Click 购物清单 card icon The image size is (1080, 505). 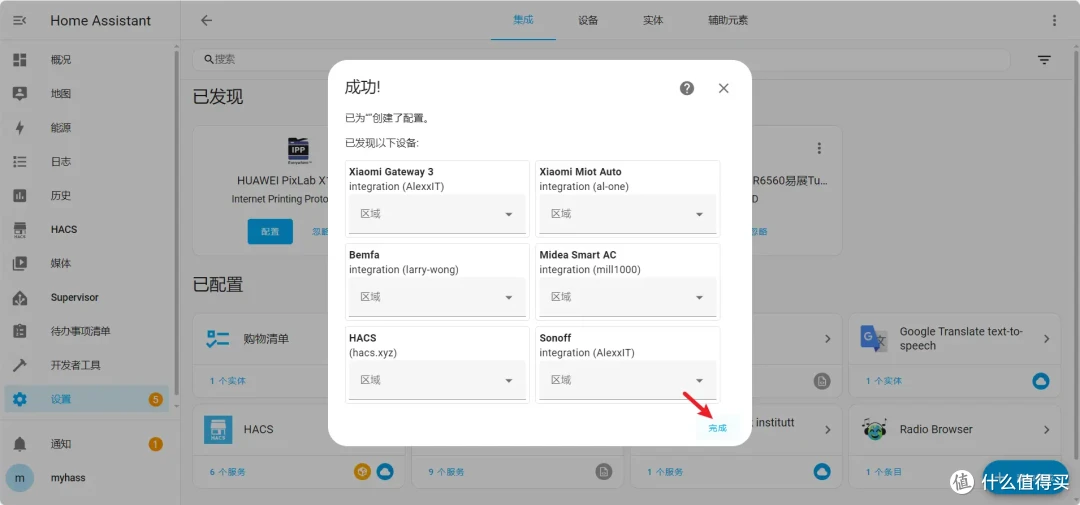[218, 338]
